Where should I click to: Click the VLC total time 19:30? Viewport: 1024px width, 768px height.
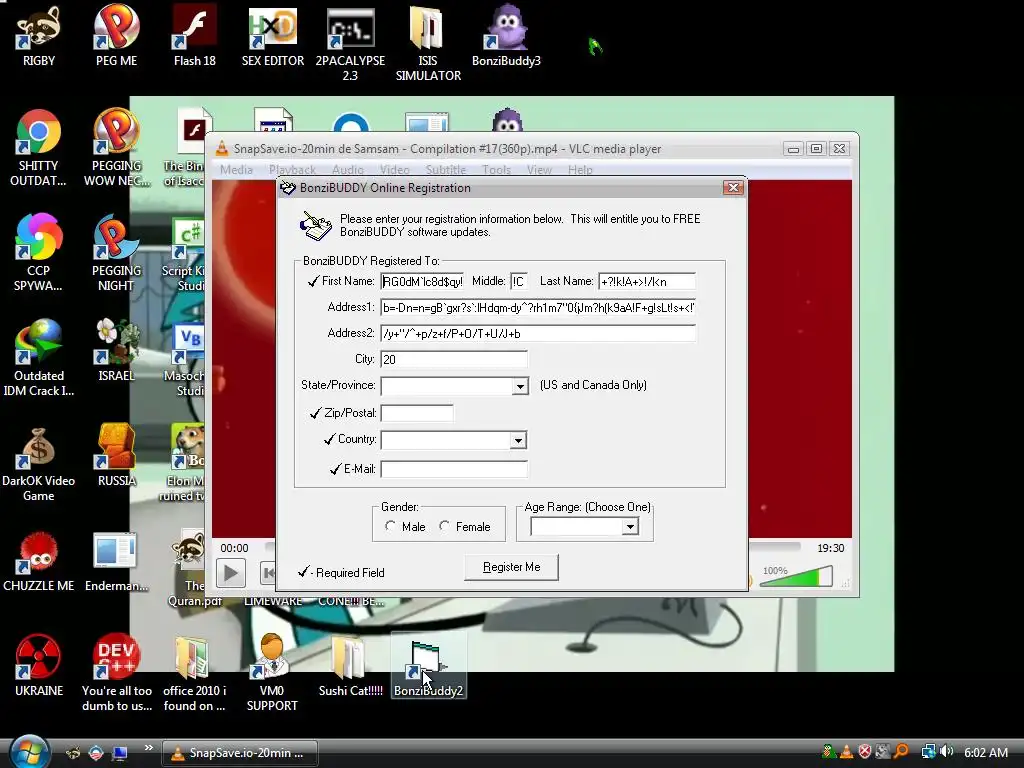831,548
